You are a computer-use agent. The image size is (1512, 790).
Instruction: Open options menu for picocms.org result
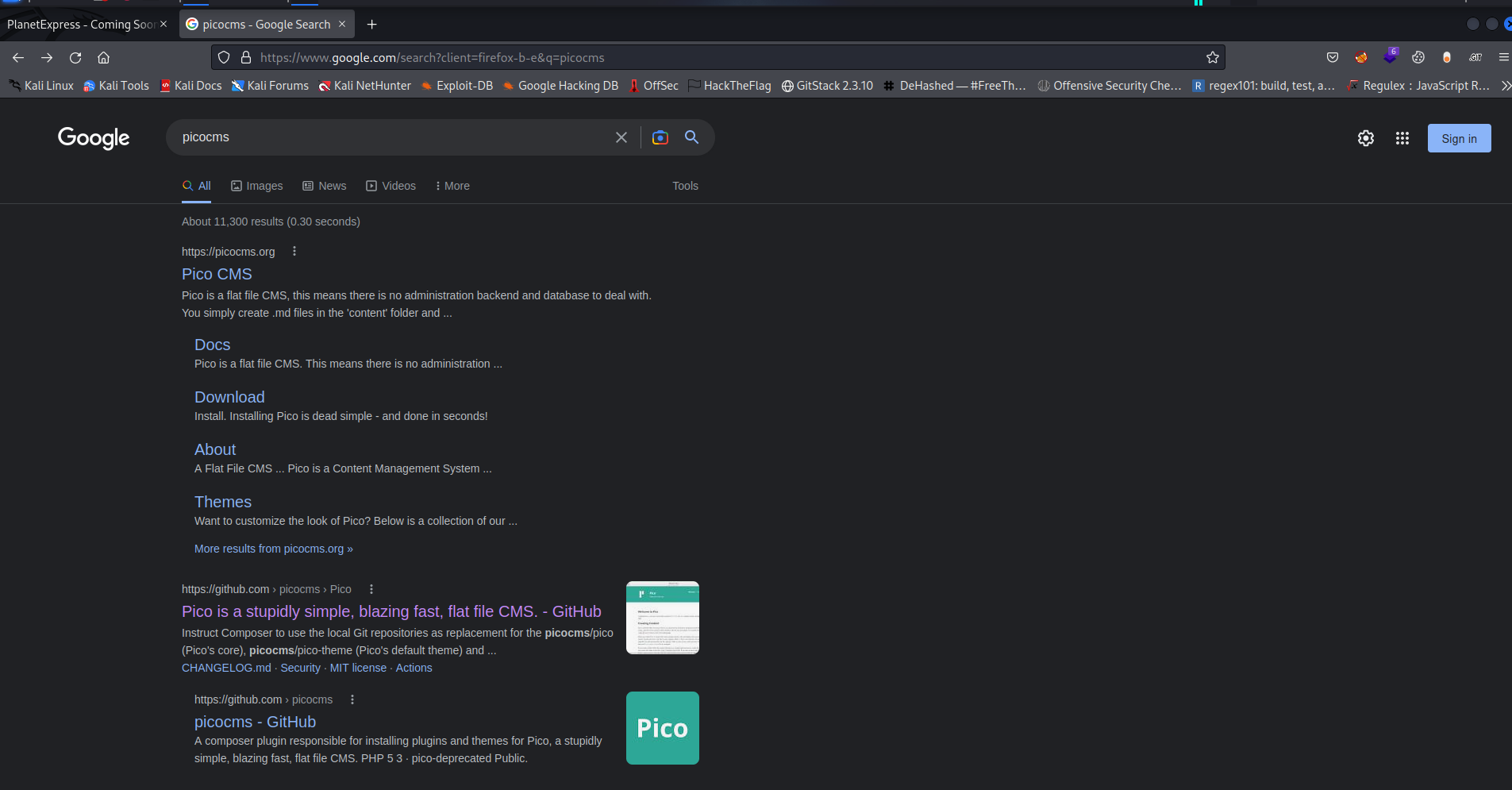pos(294,251)
